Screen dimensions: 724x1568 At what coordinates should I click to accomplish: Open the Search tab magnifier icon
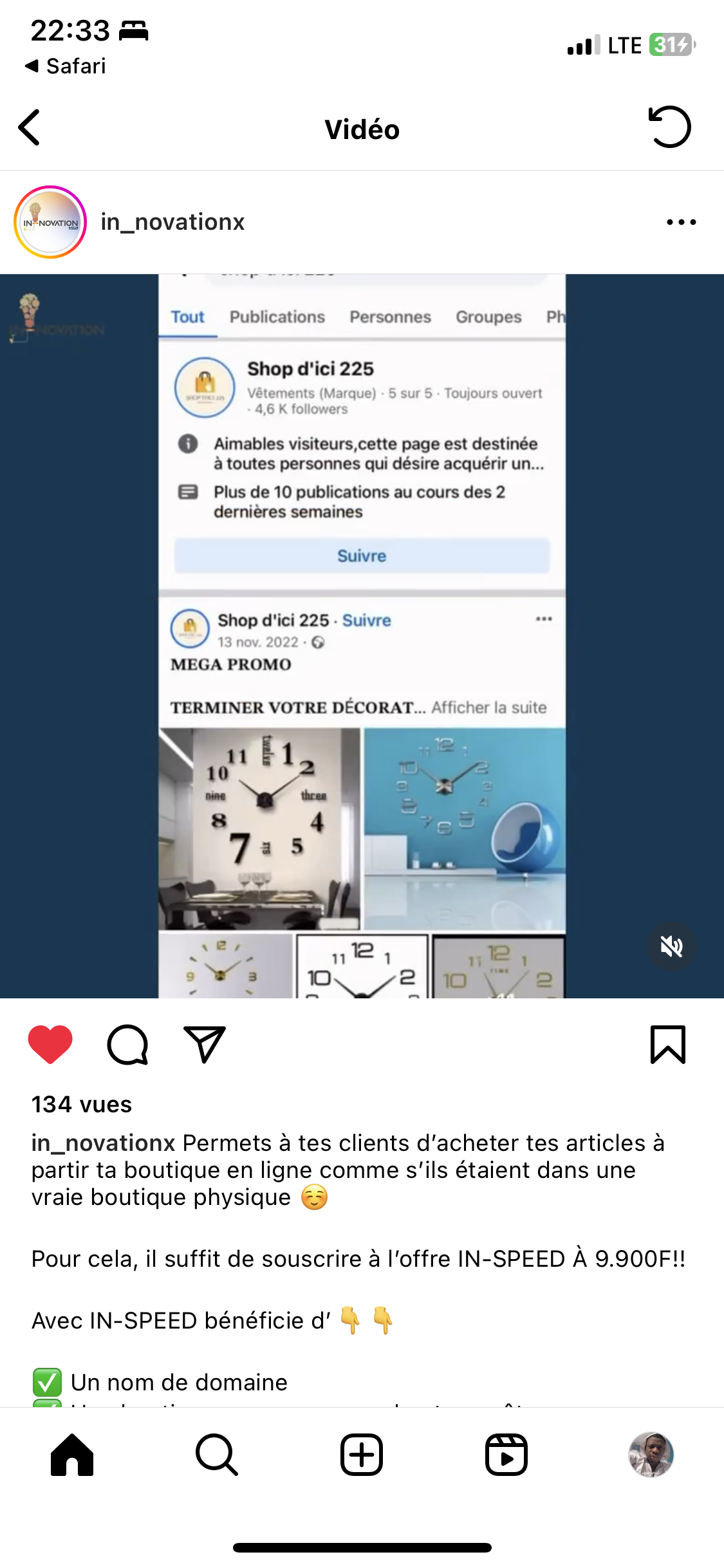217,1455
